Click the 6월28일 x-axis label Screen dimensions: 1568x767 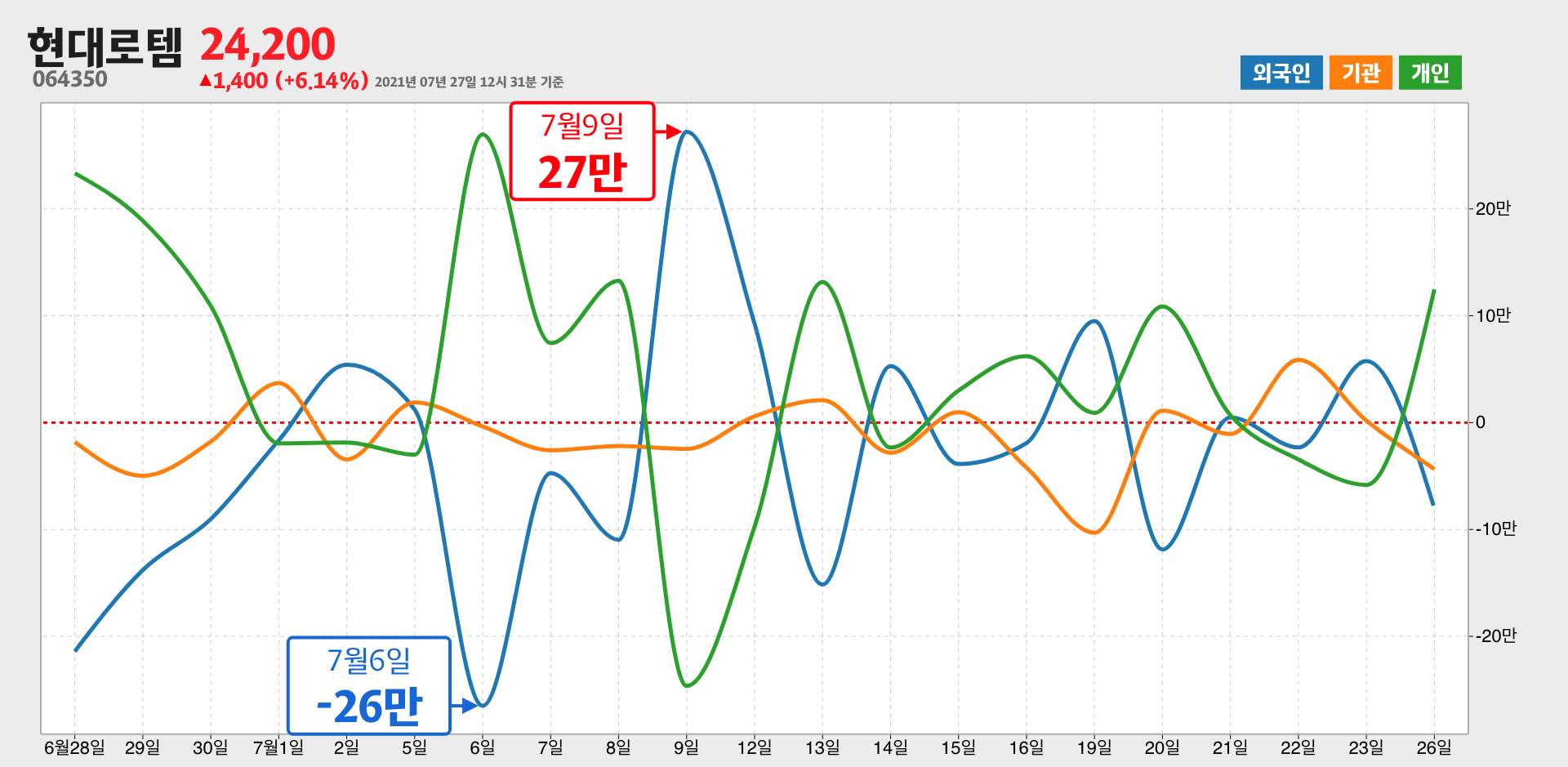coord(74,747)
